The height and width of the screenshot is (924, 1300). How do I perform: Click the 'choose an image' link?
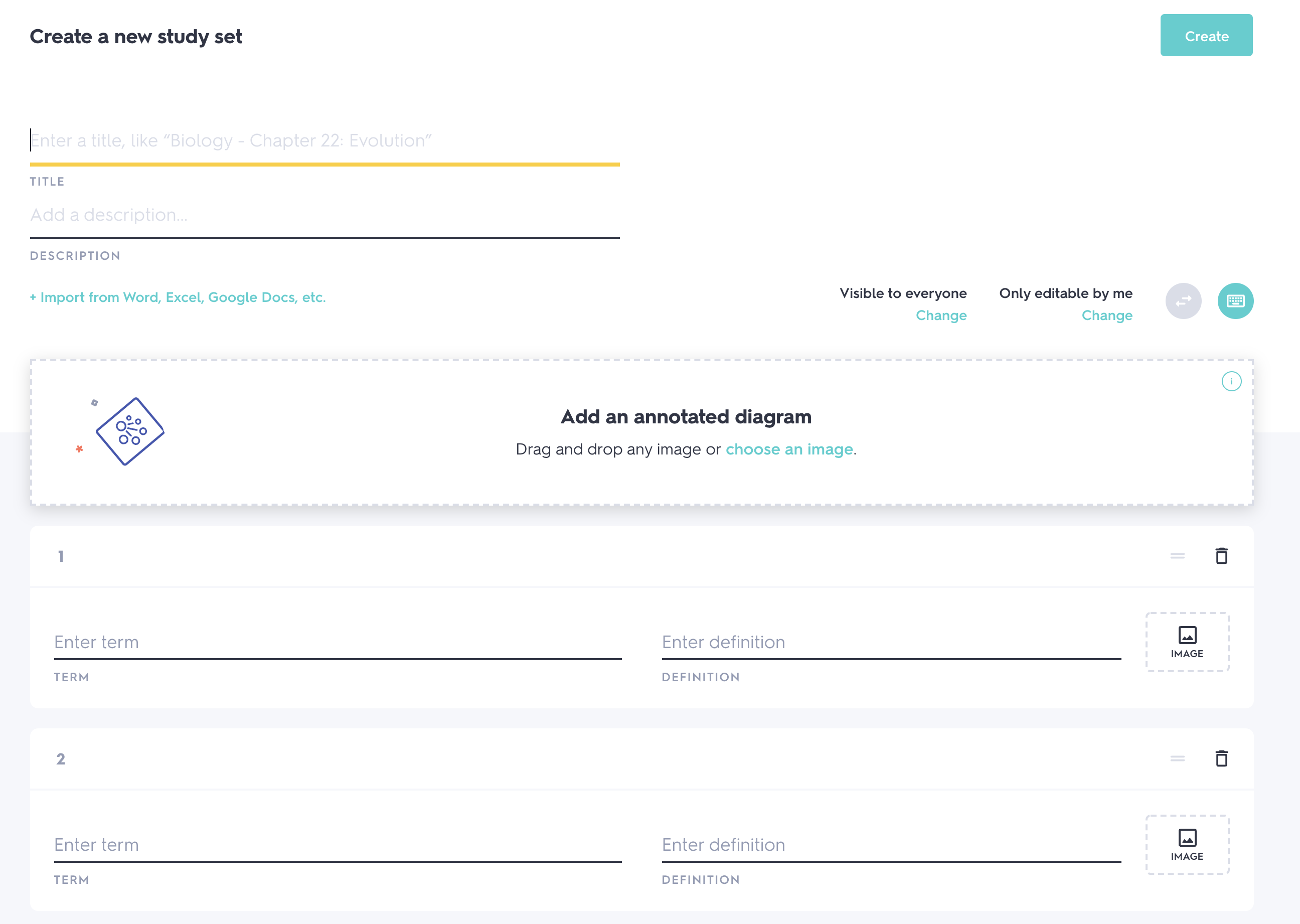click(788, 449)
